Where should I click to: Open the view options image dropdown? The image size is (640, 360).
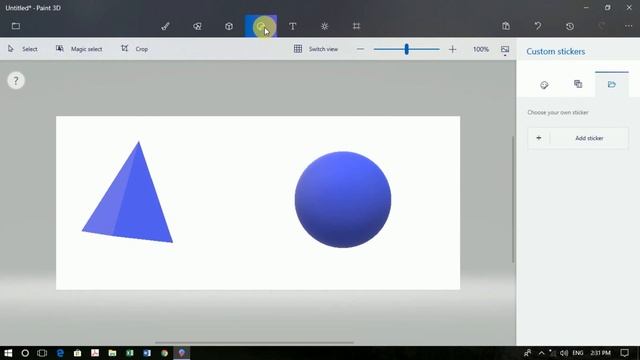pyautogui.click(x=505, y=50)
